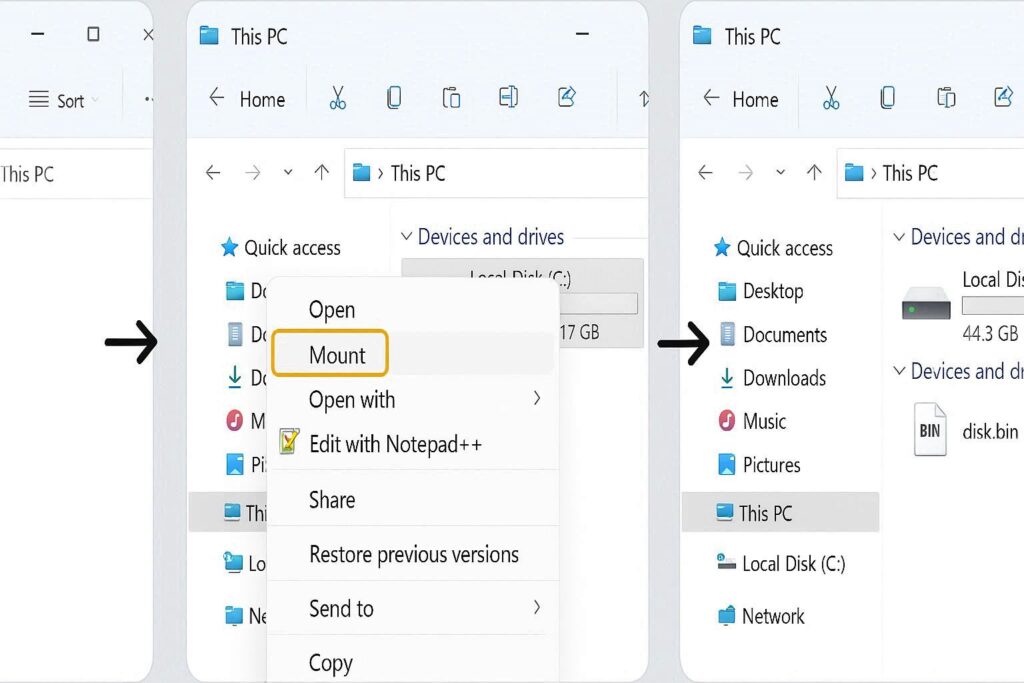Expand the Send to submenu arrow

point(536,607)
